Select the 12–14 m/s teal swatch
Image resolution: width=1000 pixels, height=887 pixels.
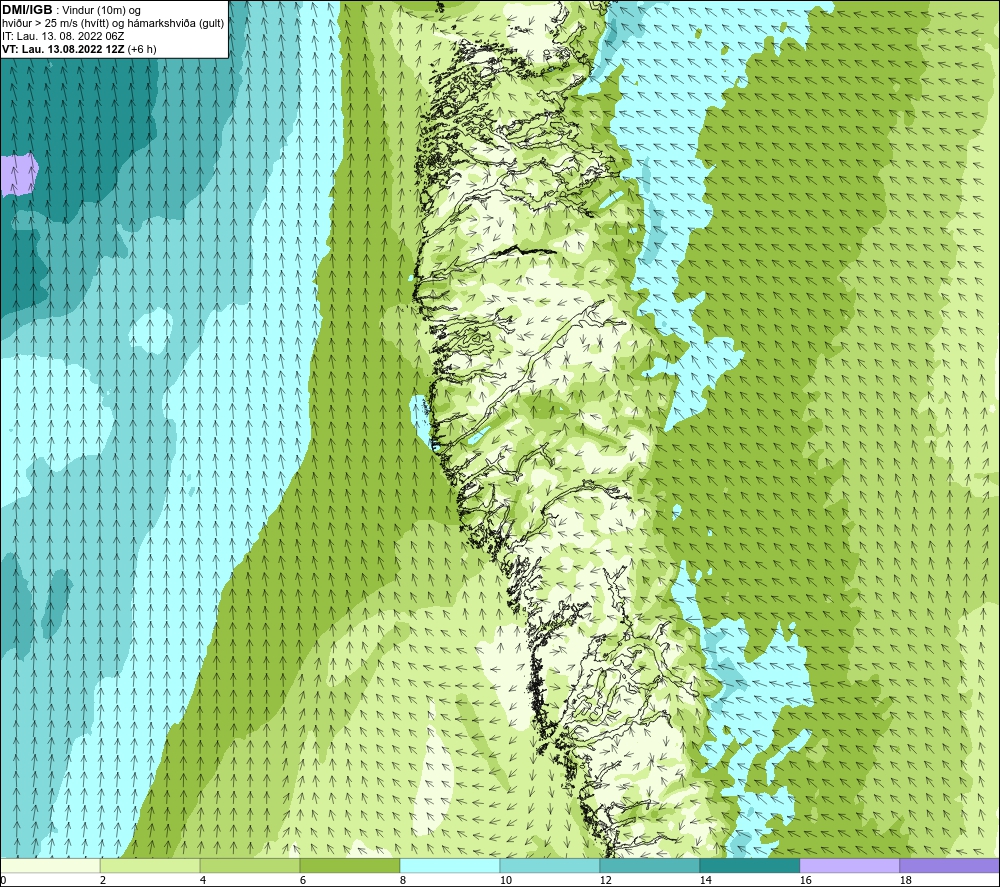coord(649,865)
